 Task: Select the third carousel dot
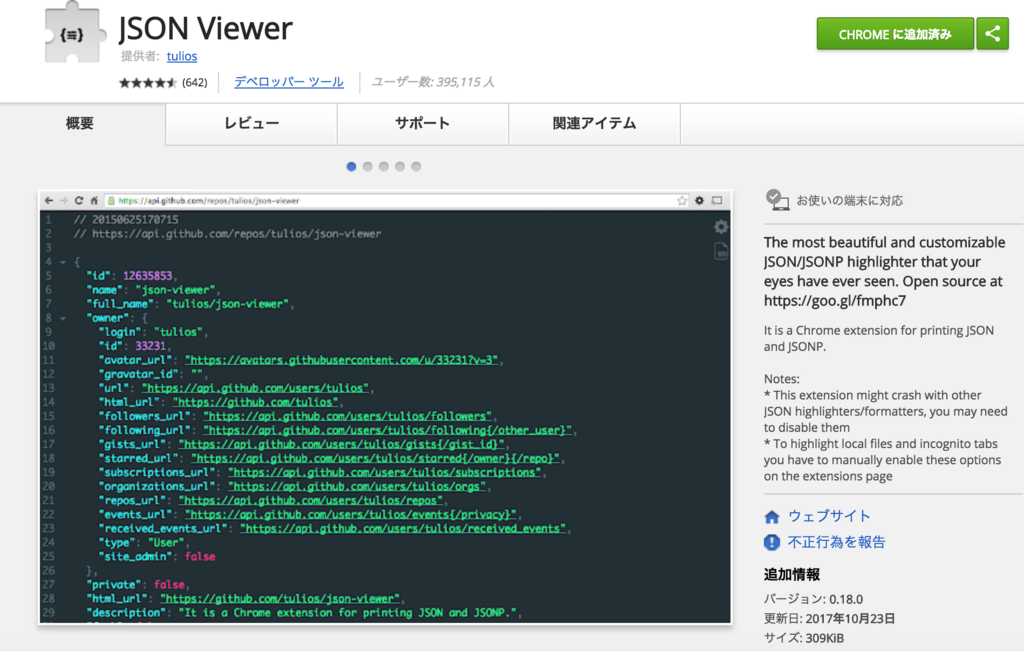pyautogui.click(x=384, y=167)
